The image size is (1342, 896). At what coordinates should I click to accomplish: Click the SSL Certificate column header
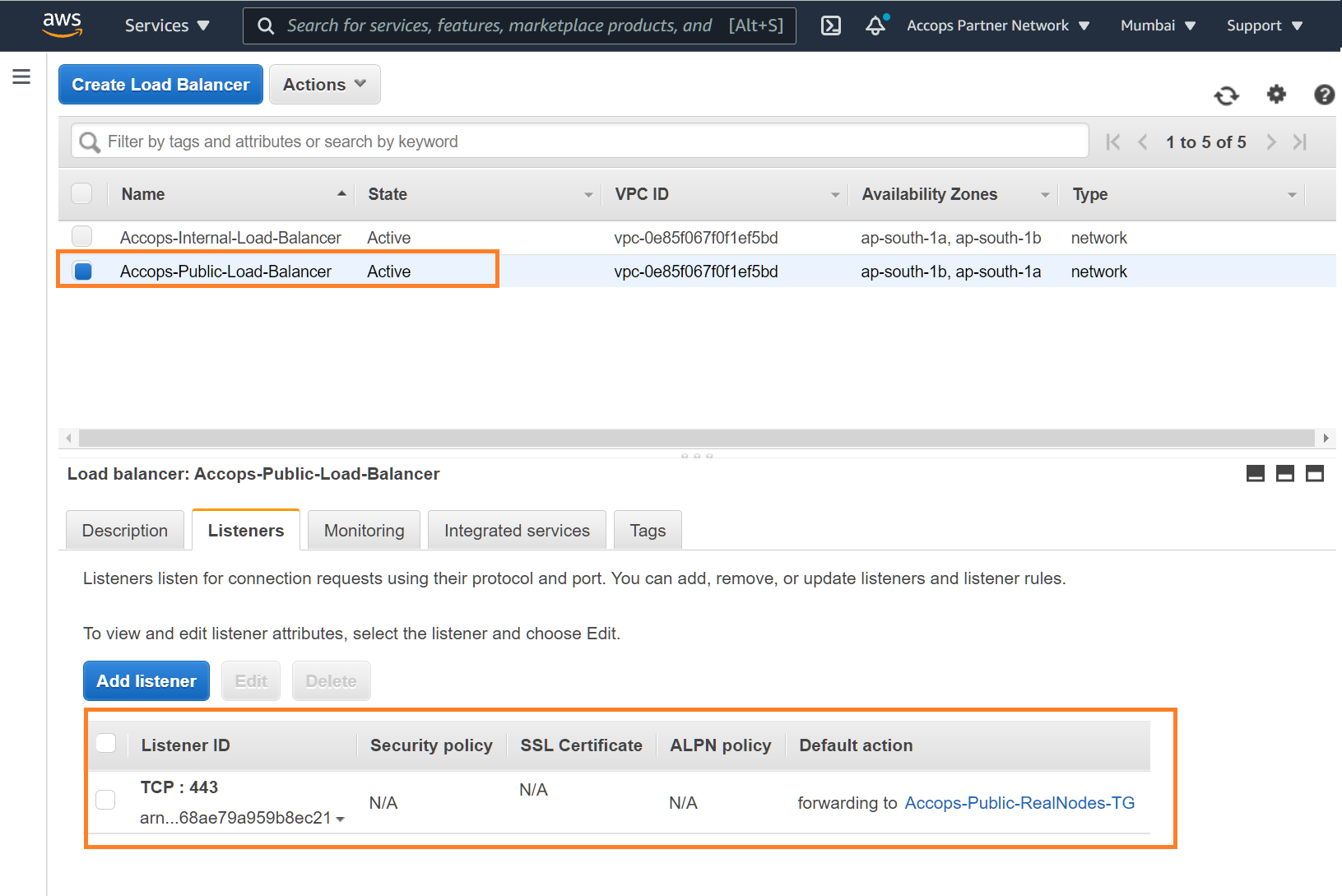click(x=582, y=745)
